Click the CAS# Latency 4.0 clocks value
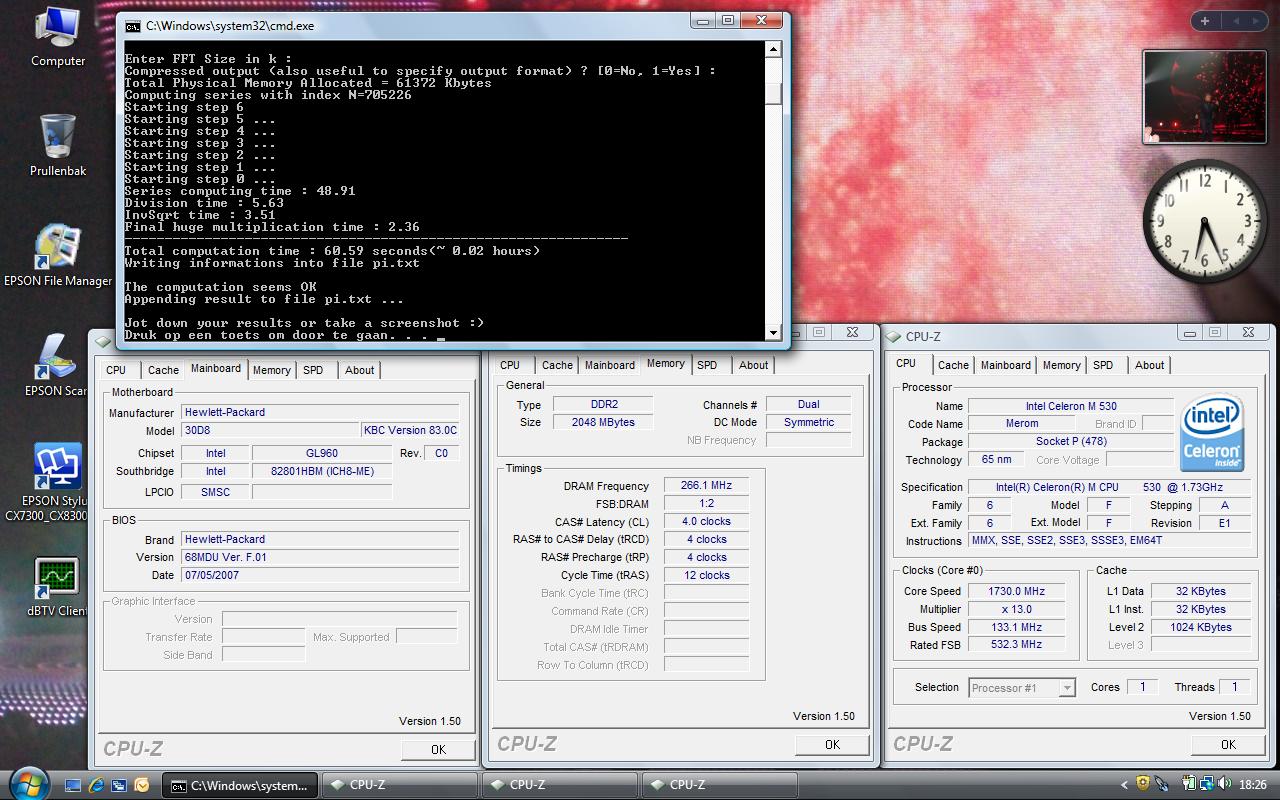This screenshot has height=800, width=1280. 706,521
